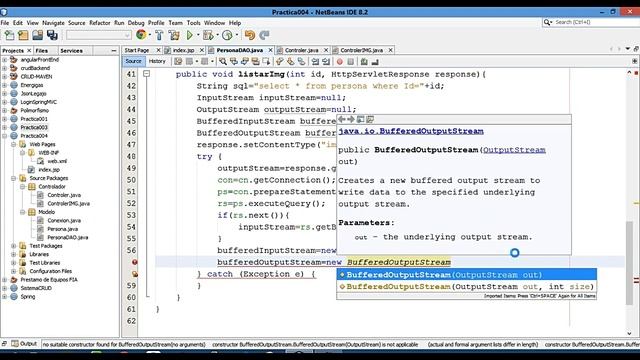Click the Clean and Build Project icon
Screen dimensions: 640x360
coord(174,36)
